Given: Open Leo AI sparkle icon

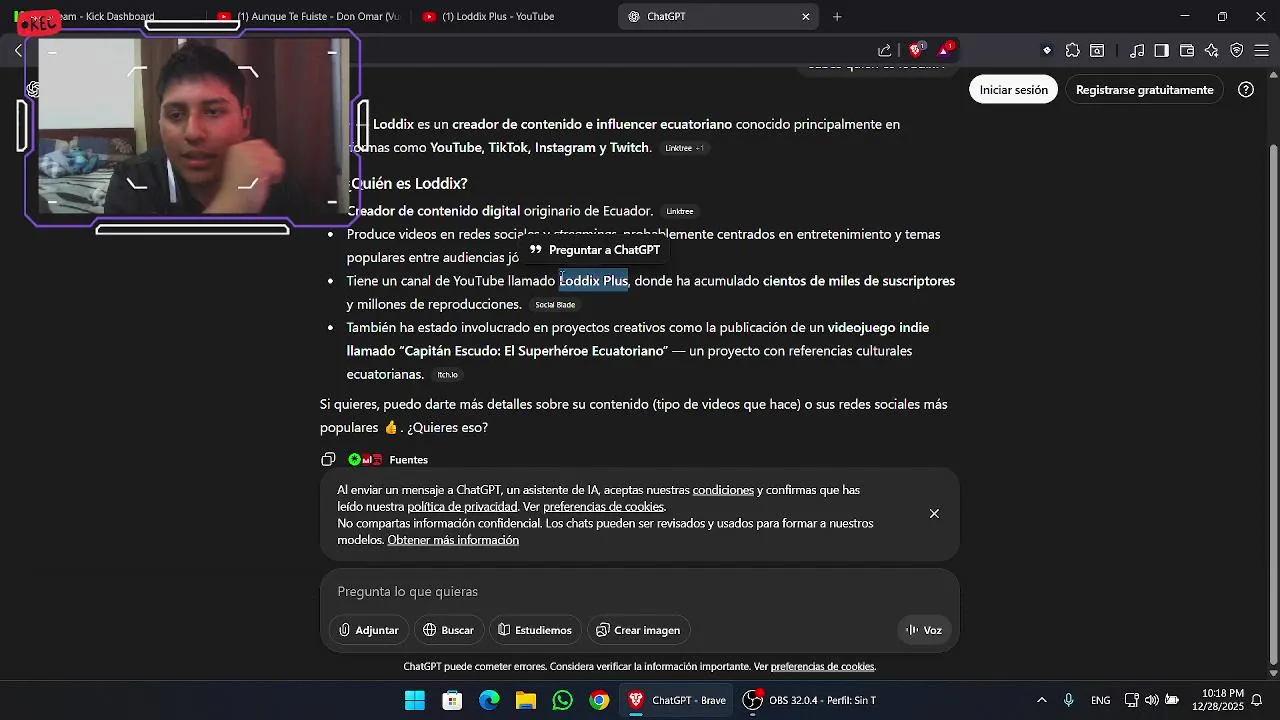Looking at the screenshot, I should pos(1212,51).
